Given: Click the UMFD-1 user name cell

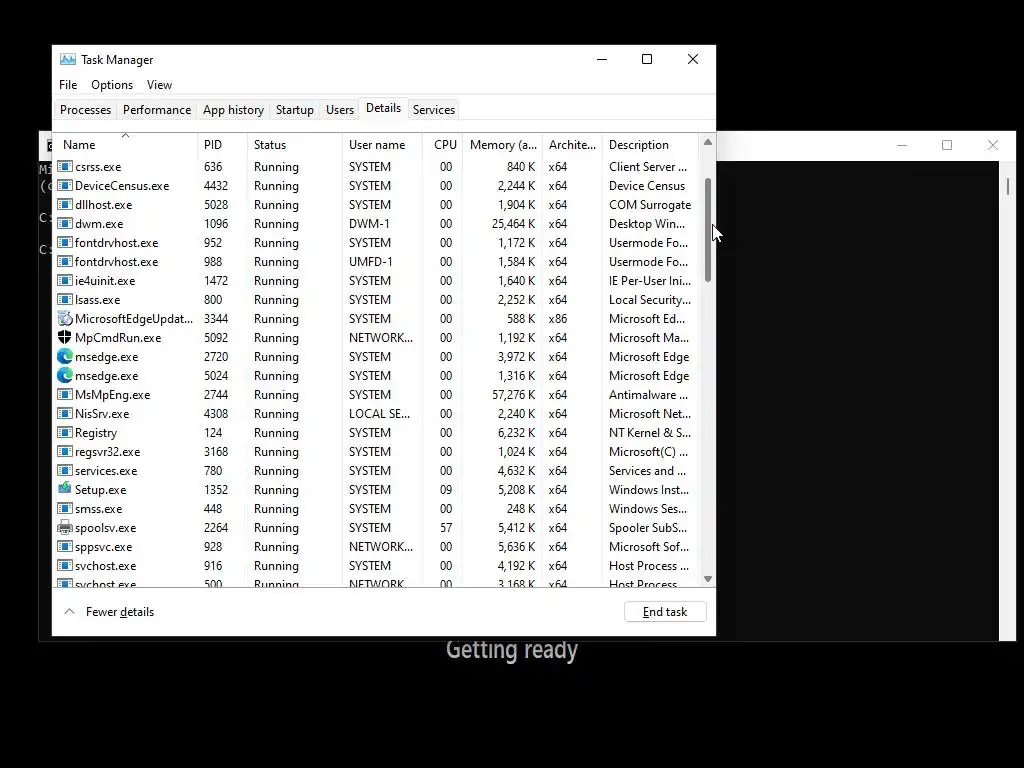Looking at the screenshot, I should pos(371,261).
